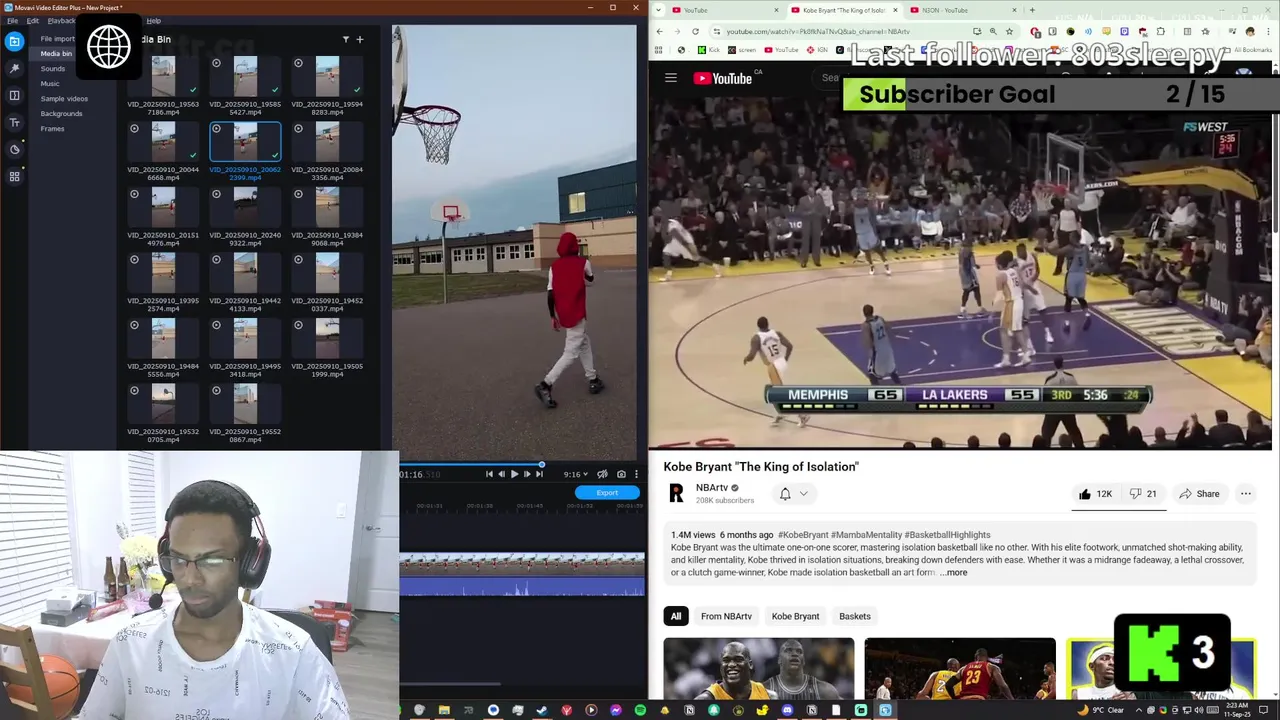Take a snapshot with the camera icon
1280x720 pixels.
621,474
